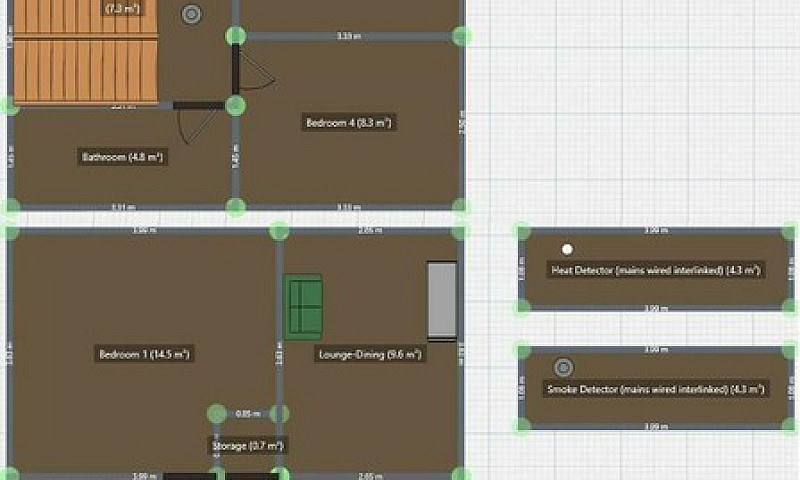Image resolution: width=800 pixels, height=480 pixels.
Task: Click the Heat Detector (mains wired interlinked) label
Action: 656,270
